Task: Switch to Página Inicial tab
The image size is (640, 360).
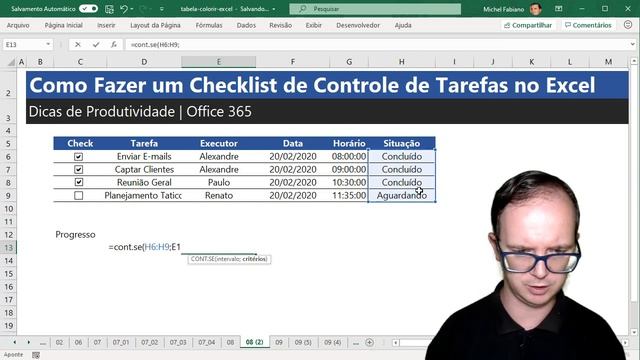Action: click(x=64, y=25)
